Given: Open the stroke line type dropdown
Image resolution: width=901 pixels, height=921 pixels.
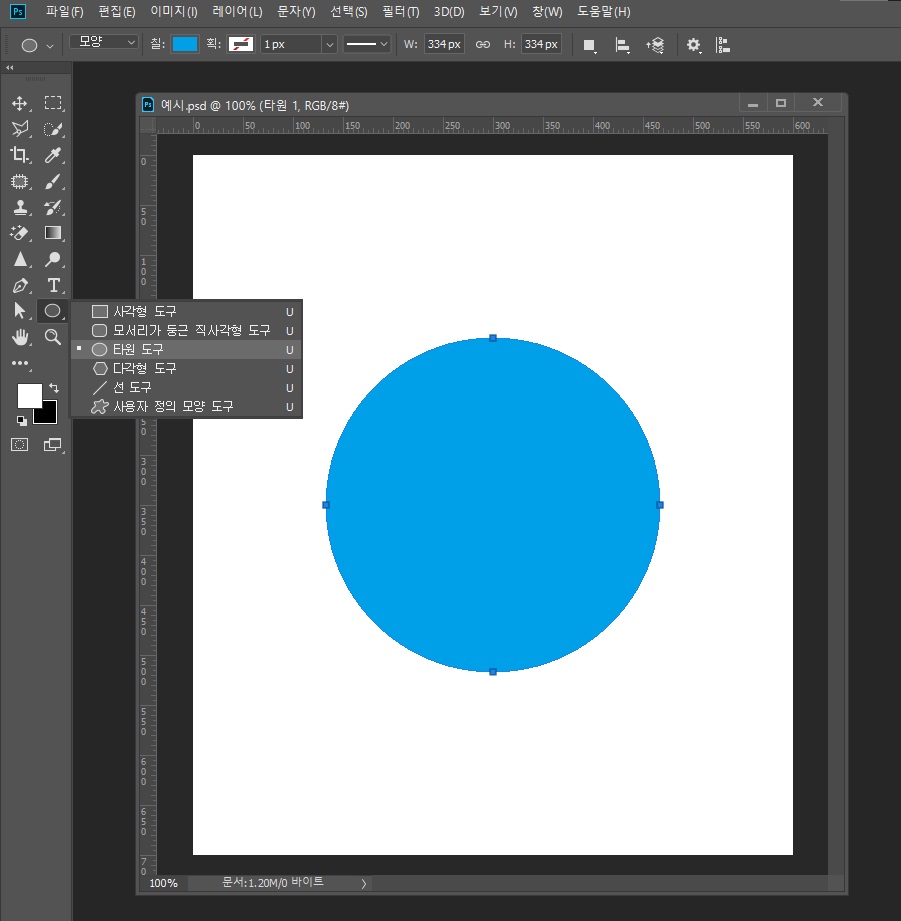Looking at the screenshot, I should pyautogui.click(x=367, y=44).
